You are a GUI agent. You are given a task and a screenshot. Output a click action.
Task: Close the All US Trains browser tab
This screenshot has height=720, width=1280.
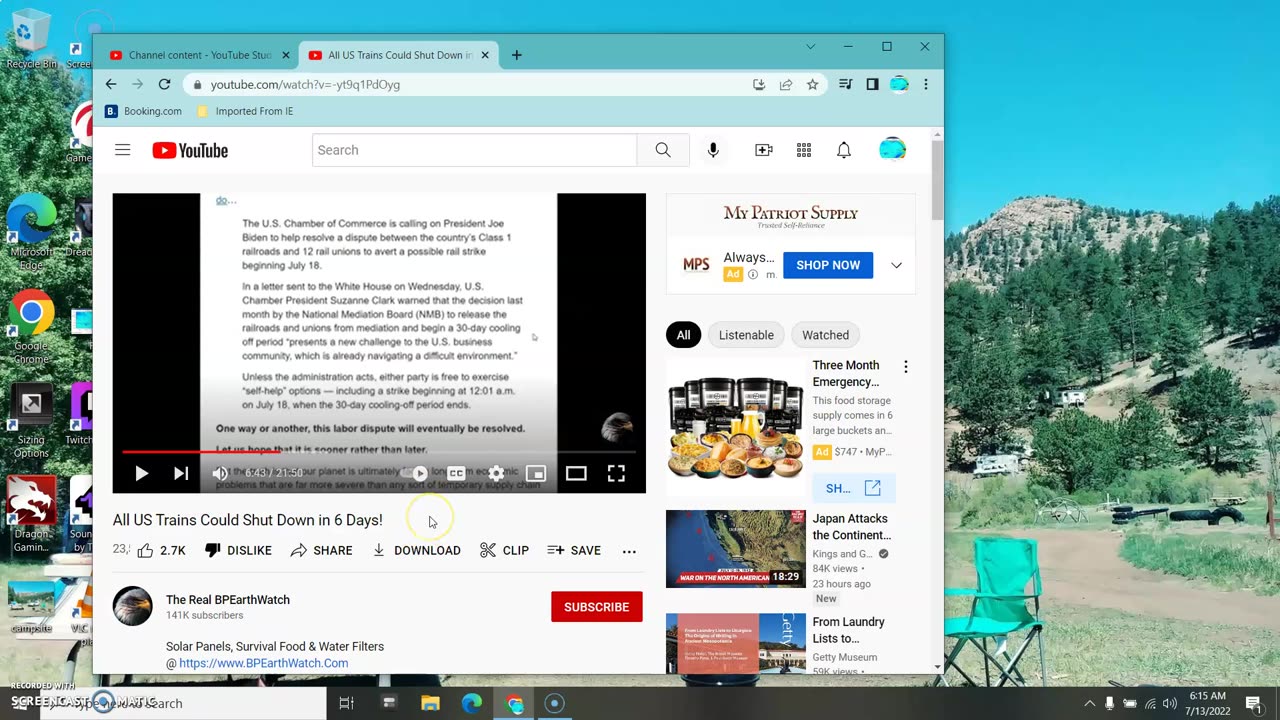(486, 55)
